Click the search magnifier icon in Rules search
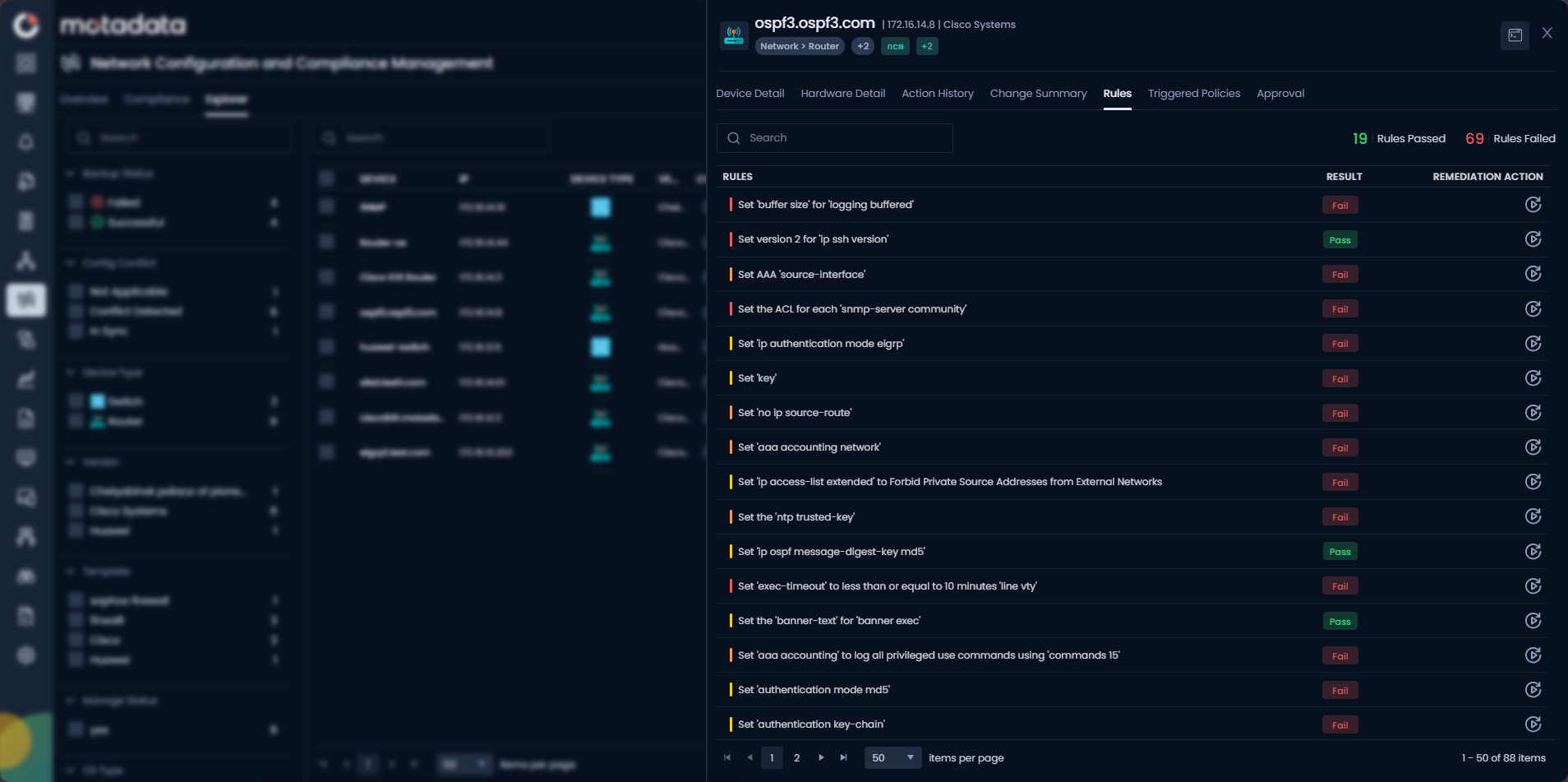The image size is (1568, 782). [x=734, y=138]
